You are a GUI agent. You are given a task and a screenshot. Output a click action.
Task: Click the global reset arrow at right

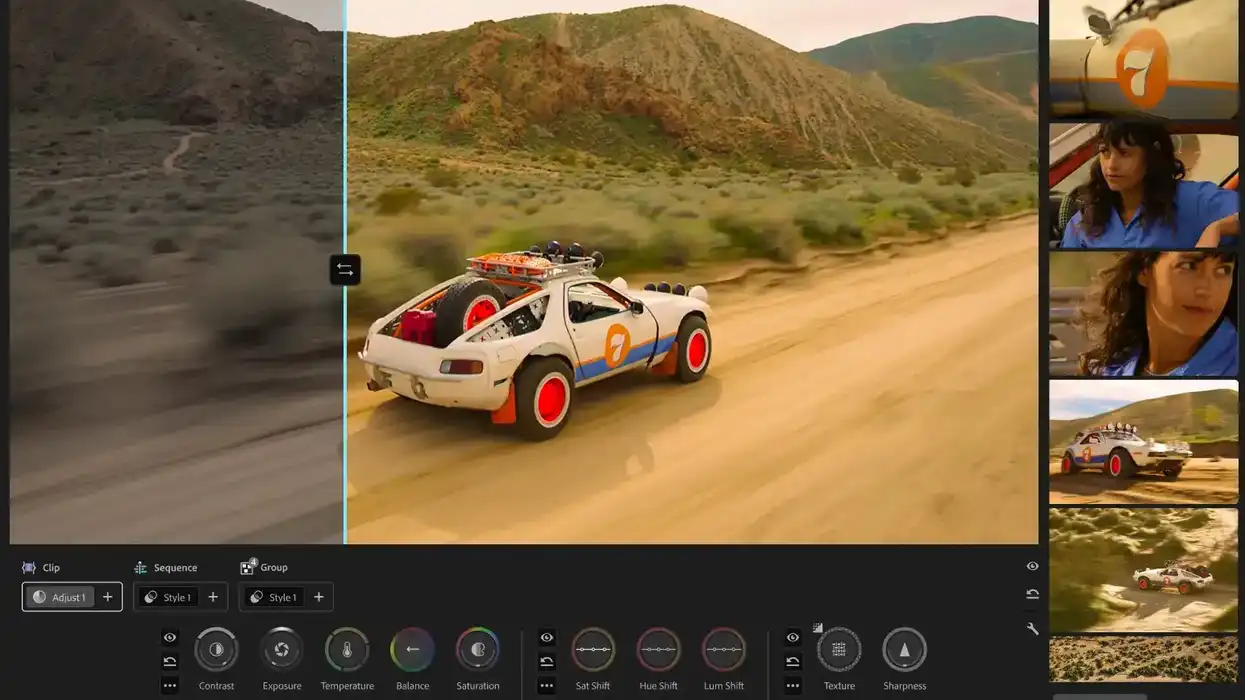(1033, 594)
